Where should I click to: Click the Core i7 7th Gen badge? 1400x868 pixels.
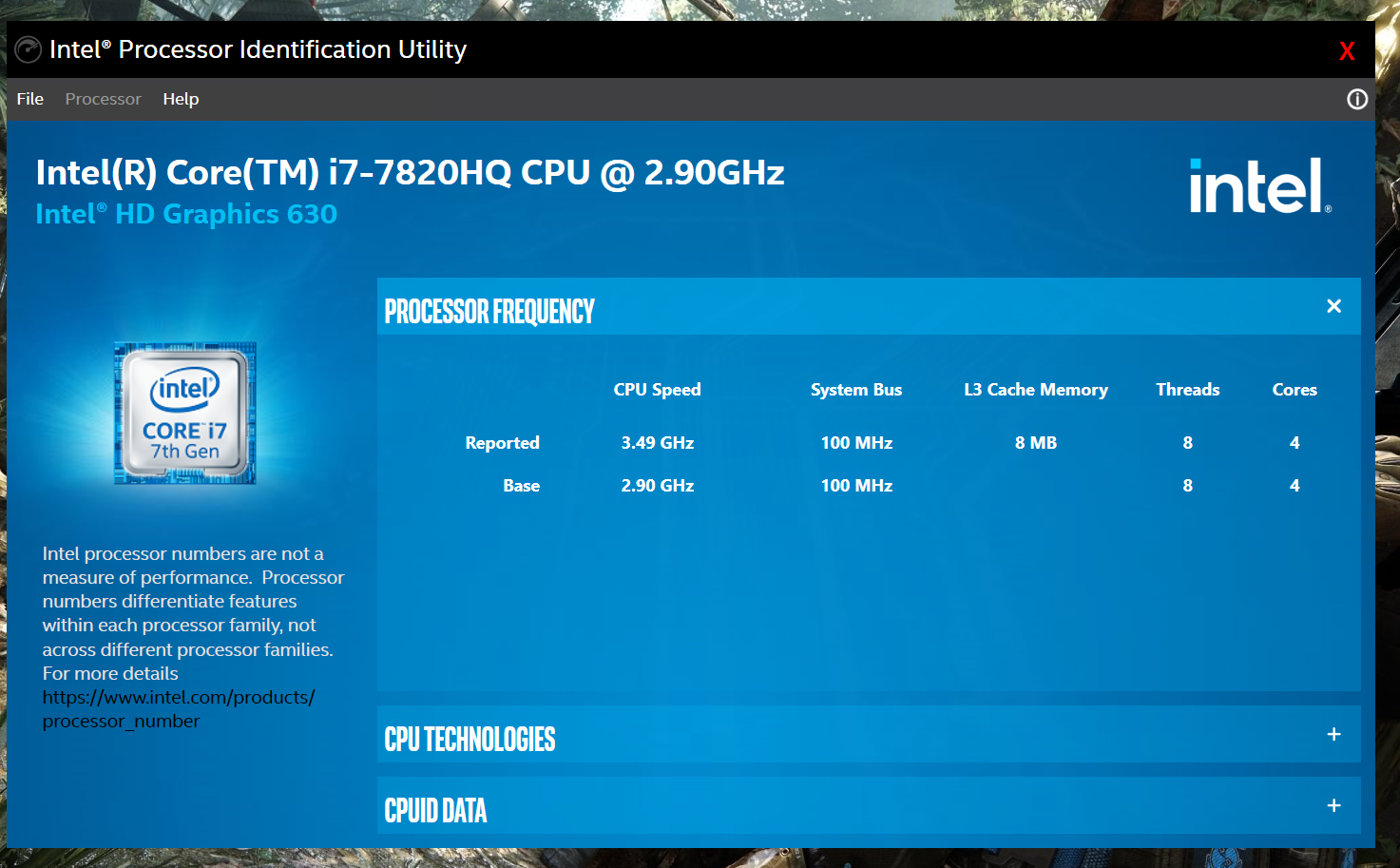[185, 414]
